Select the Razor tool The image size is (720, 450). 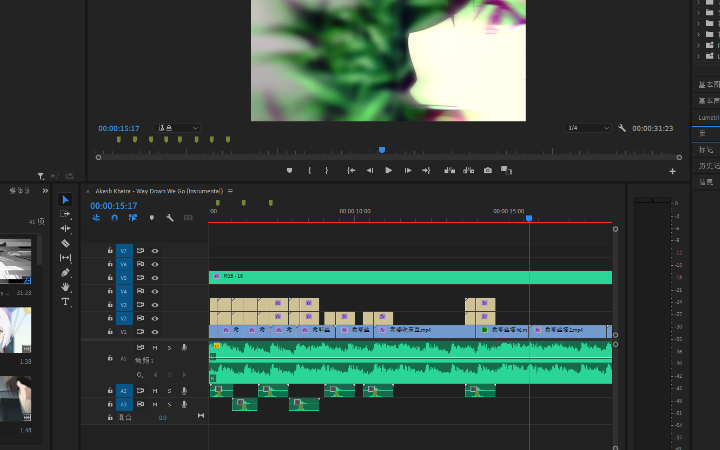pos(65,243)
